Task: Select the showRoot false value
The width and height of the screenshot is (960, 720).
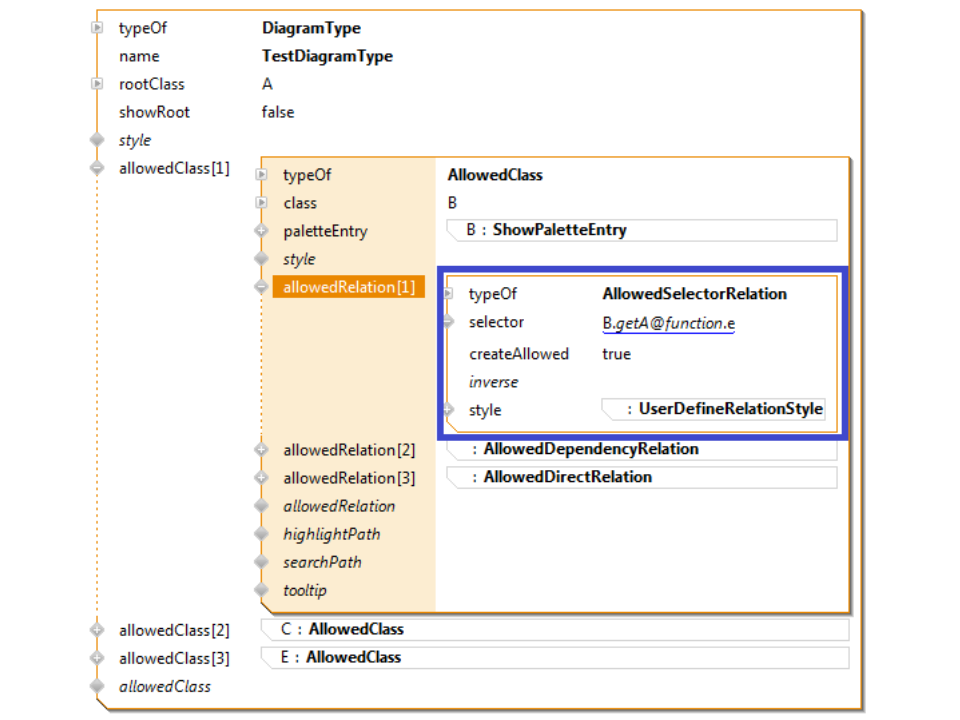Action: 278,112
